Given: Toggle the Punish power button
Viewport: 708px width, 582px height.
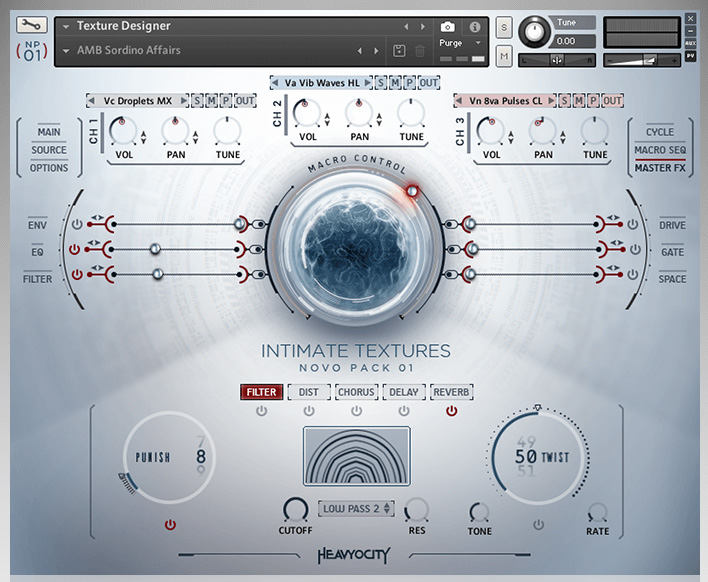Looking at the screenshot, I should [170, 524].
